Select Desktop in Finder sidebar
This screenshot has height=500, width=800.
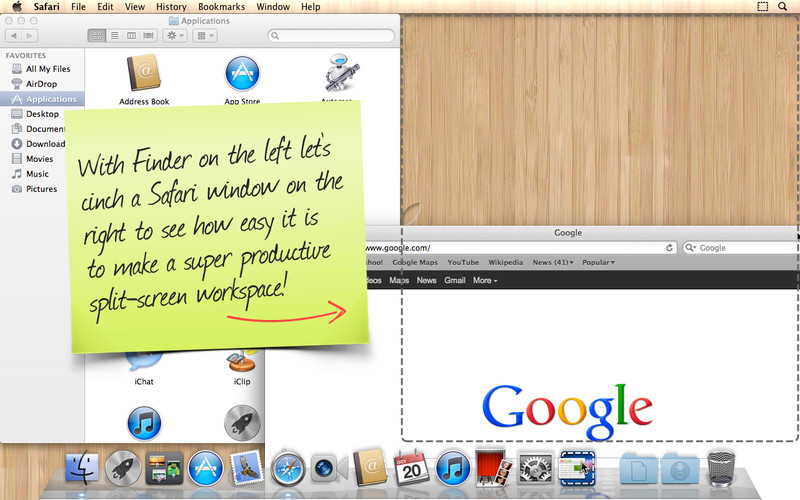42,114
